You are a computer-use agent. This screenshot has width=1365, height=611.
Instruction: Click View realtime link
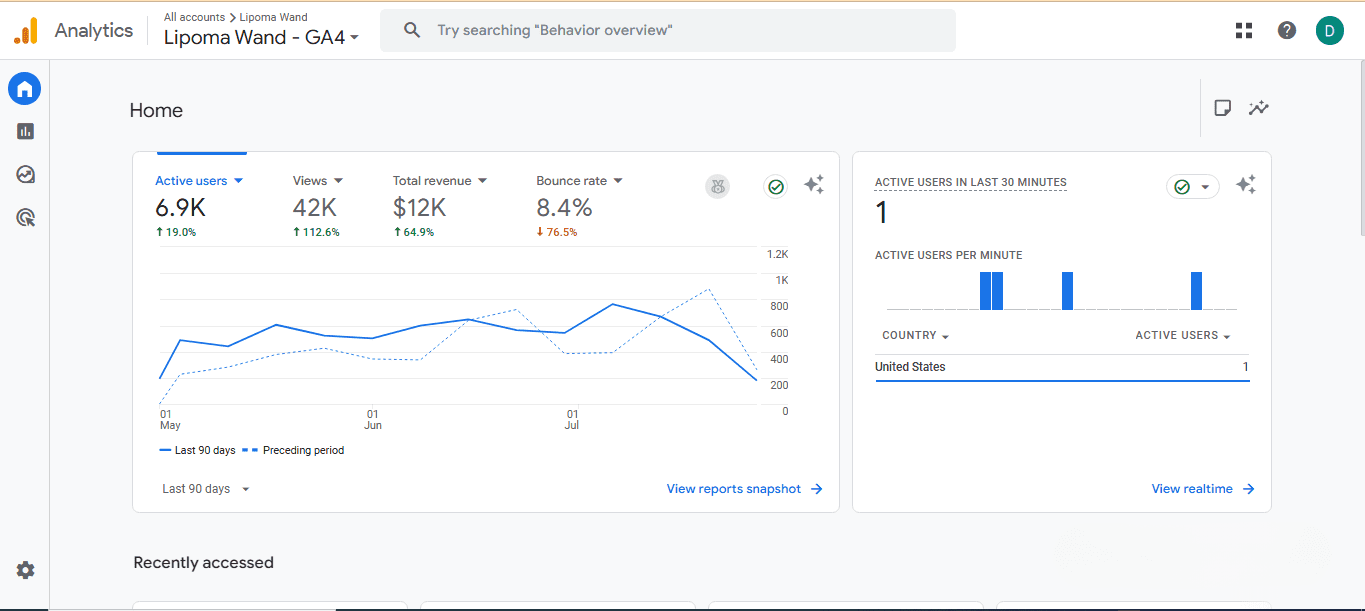click(x=1202, y=489)
